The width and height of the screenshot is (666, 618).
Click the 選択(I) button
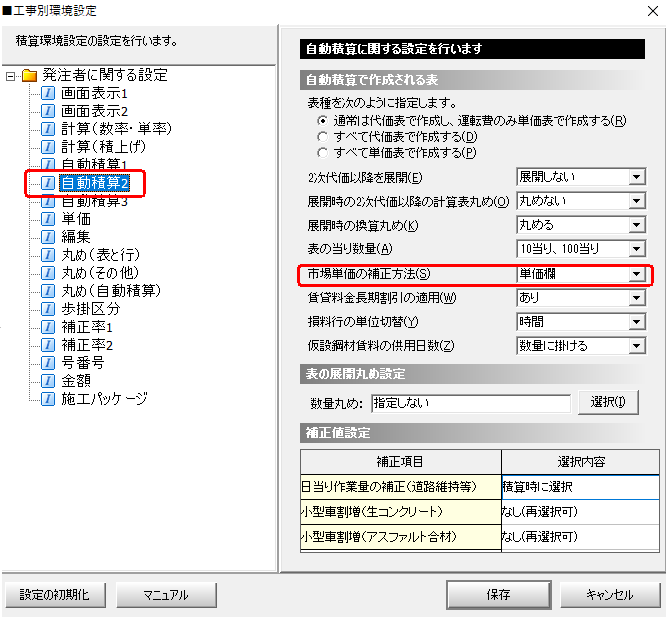point(608,402)
